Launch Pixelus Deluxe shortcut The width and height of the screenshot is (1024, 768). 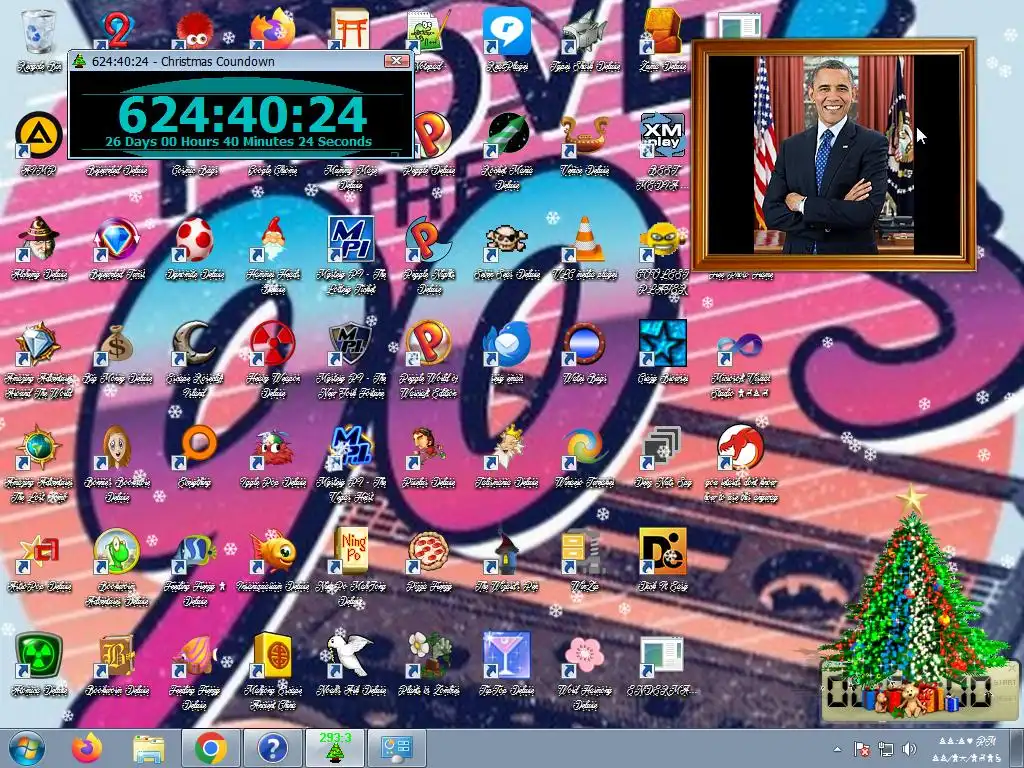coord(429,448)
